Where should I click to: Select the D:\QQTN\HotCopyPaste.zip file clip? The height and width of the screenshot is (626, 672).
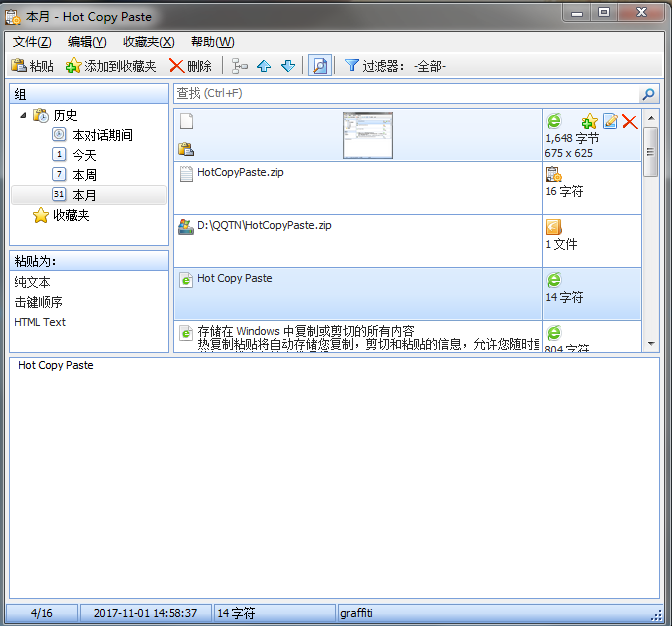[357, 241]
